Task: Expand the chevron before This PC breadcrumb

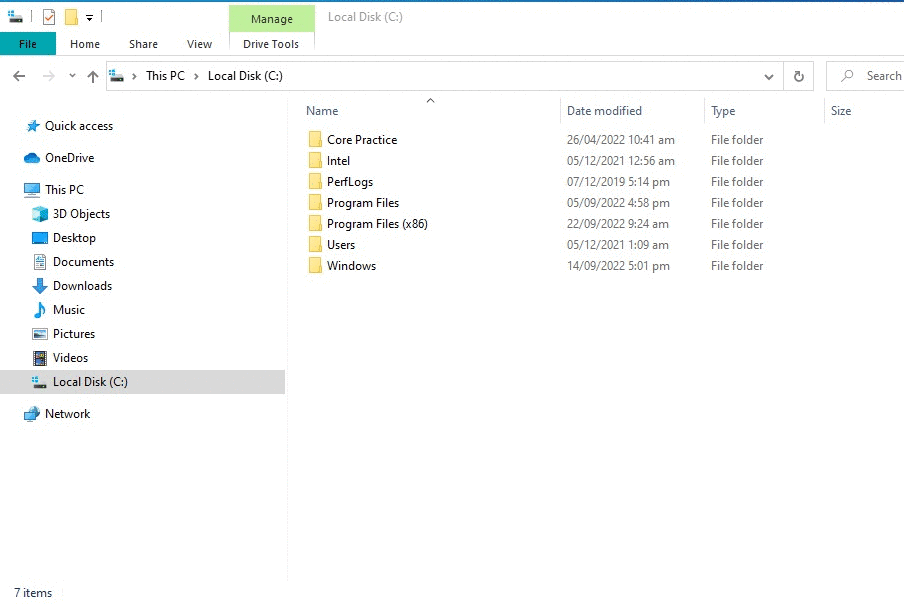Action: pyautogui.click(x=134, y=76)
